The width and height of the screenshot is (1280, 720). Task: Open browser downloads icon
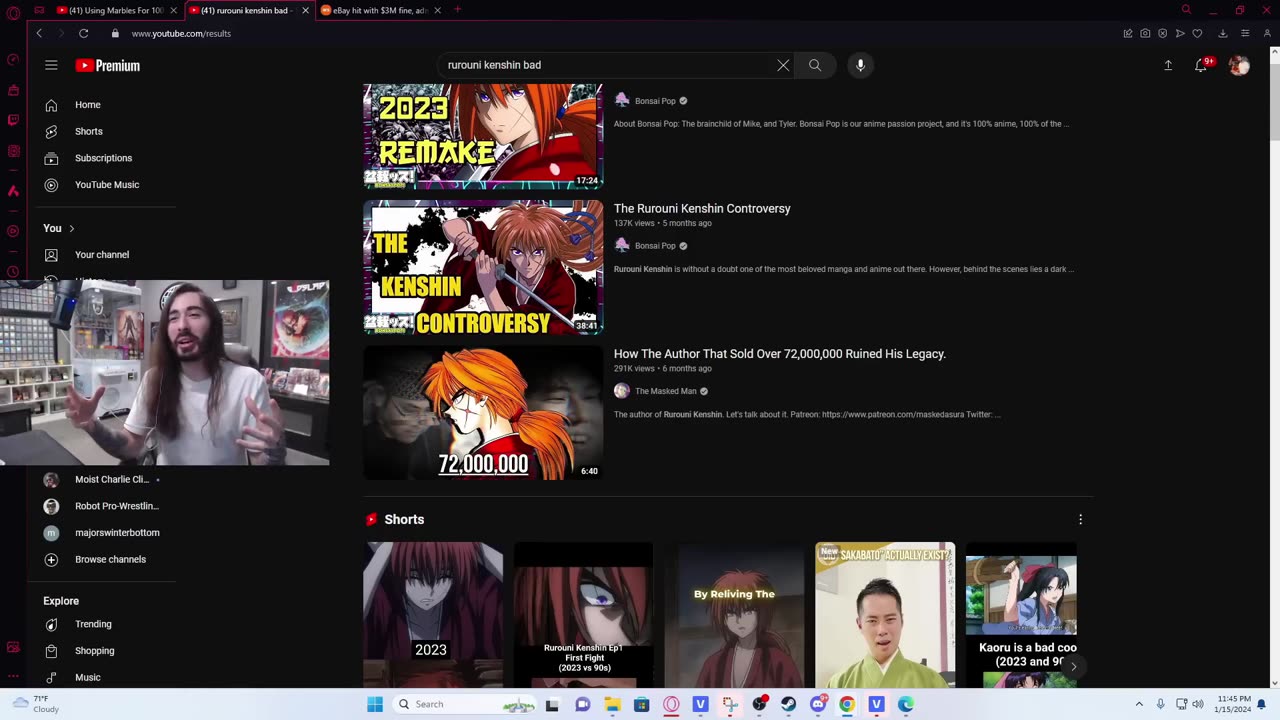coord(1222,33)
